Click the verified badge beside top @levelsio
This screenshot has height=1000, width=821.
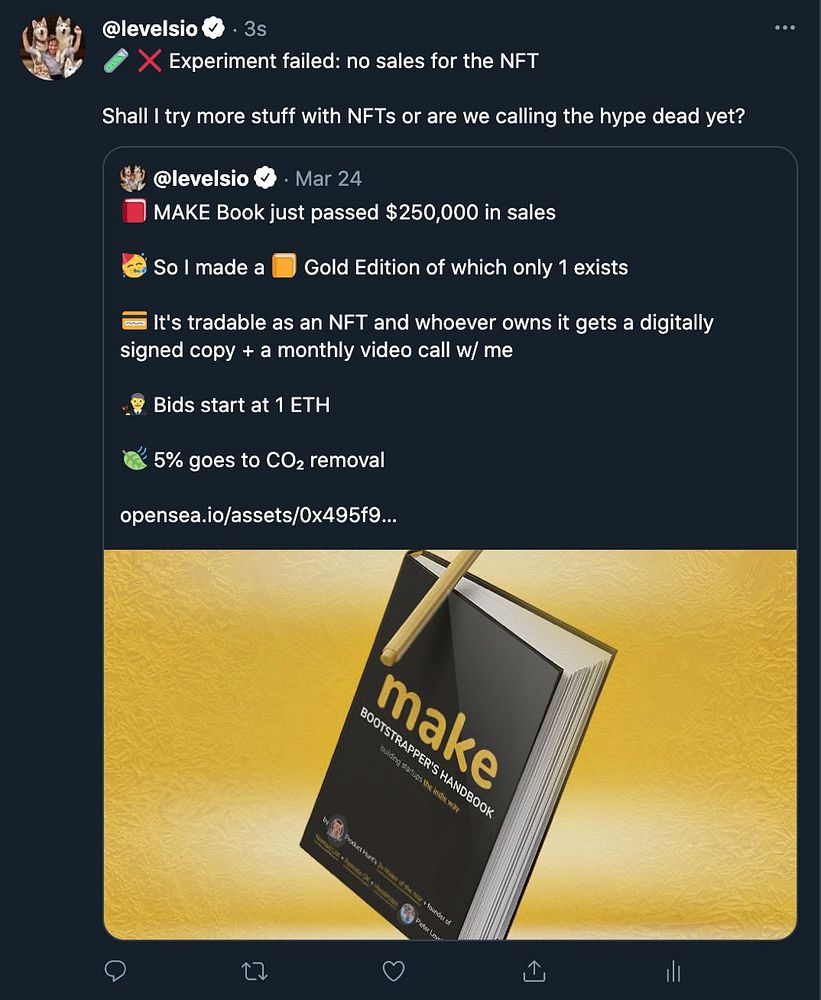tap(215, 29)
